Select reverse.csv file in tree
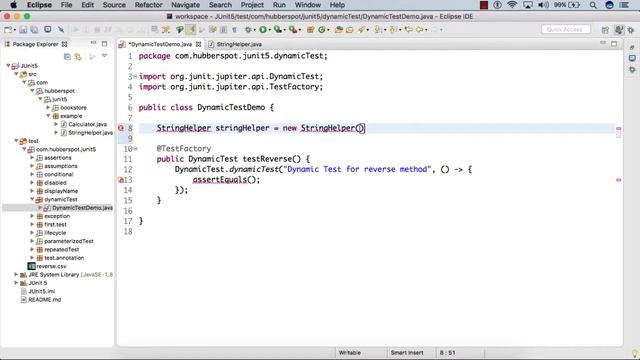 click(47, 266)
